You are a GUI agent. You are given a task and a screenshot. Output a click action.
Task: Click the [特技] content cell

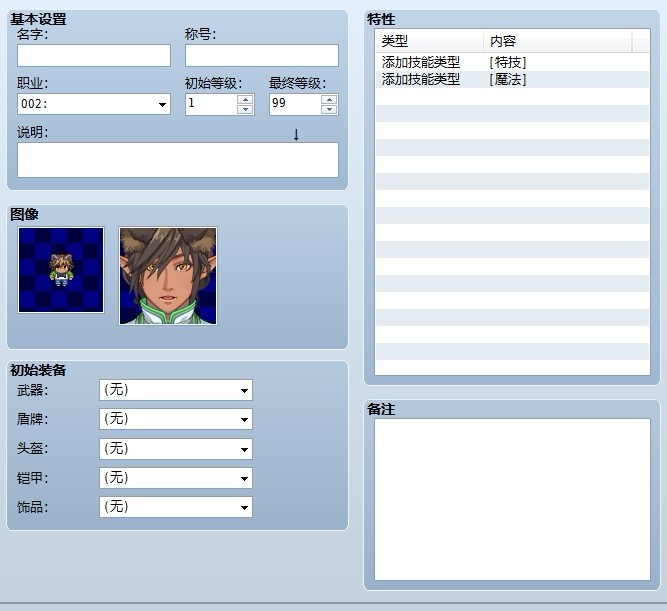(x=508, y=63)
